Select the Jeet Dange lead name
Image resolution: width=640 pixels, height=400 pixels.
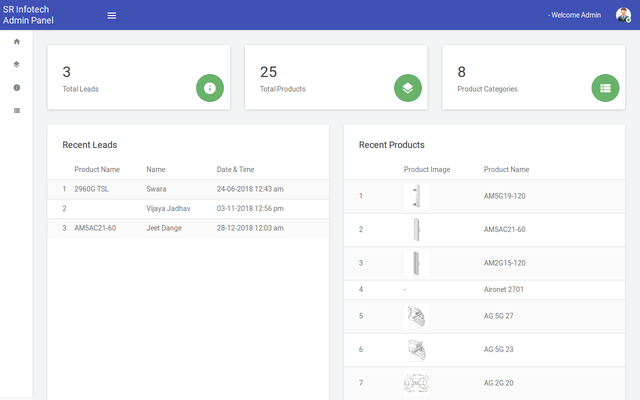click(164, 228)
